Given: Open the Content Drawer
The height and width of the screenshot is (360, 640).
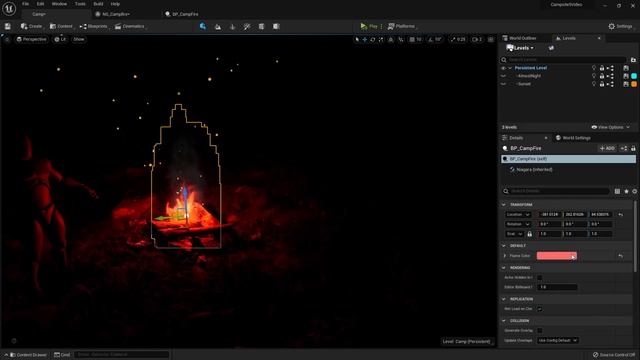Looking at the screenshot, I should click(28, 355).
